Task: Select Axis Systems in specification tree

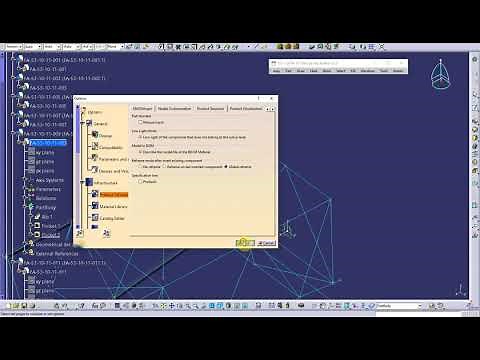Action: point(49,180)
